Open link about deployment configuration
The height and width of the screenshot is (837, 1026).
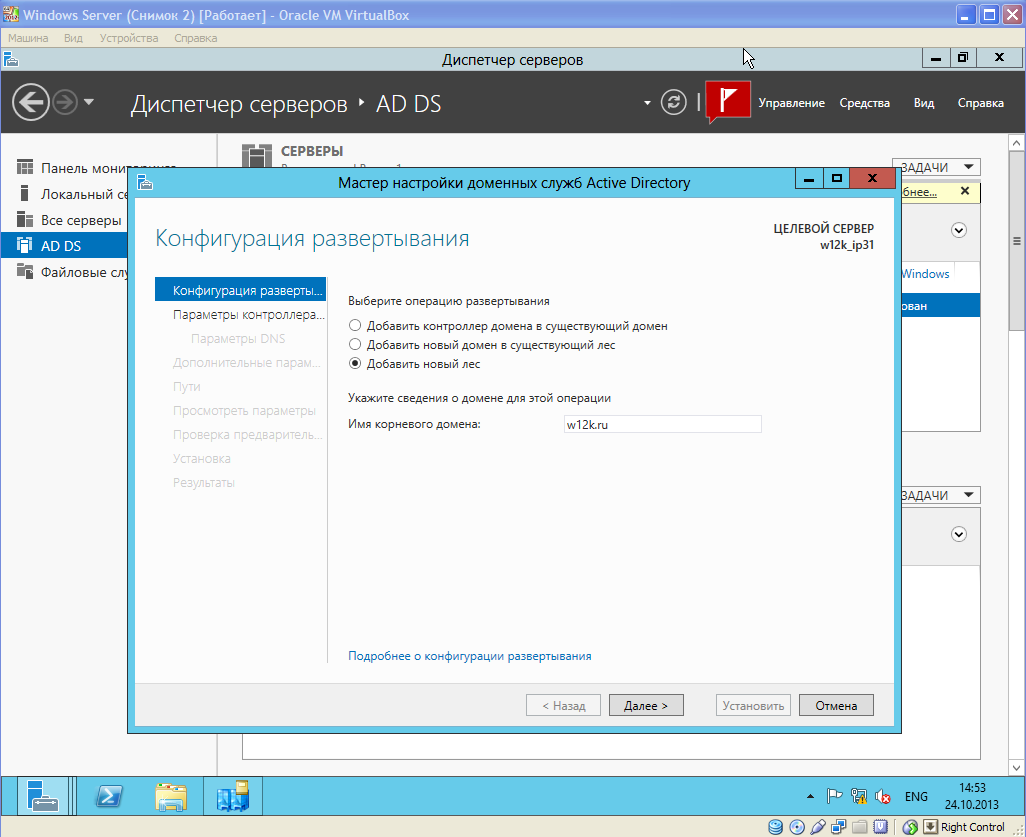click(469, 656)
